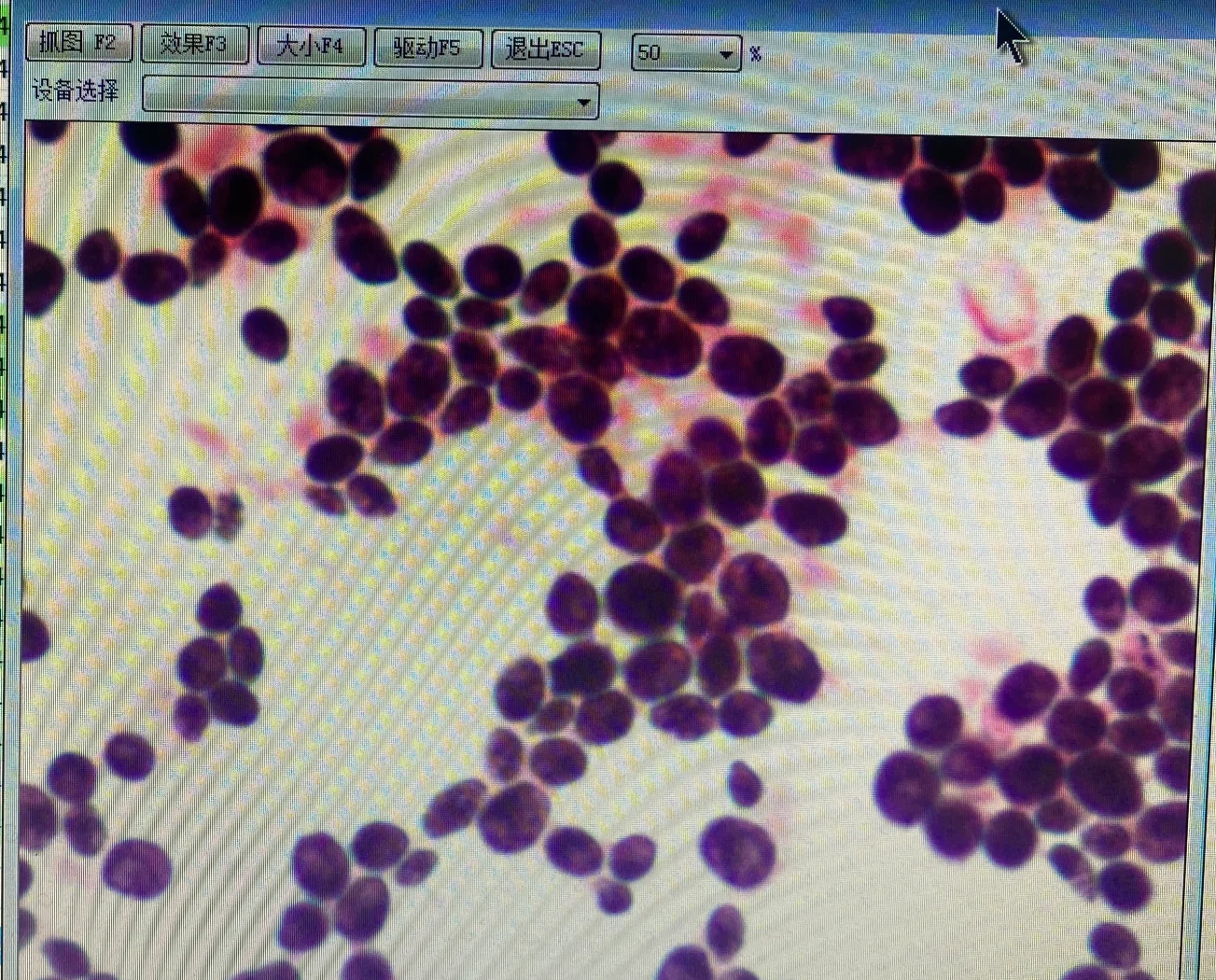Click the 退出ESC exit button
Image resolution: width=1216 pixels, height=980 pixels.
[545, 49]
